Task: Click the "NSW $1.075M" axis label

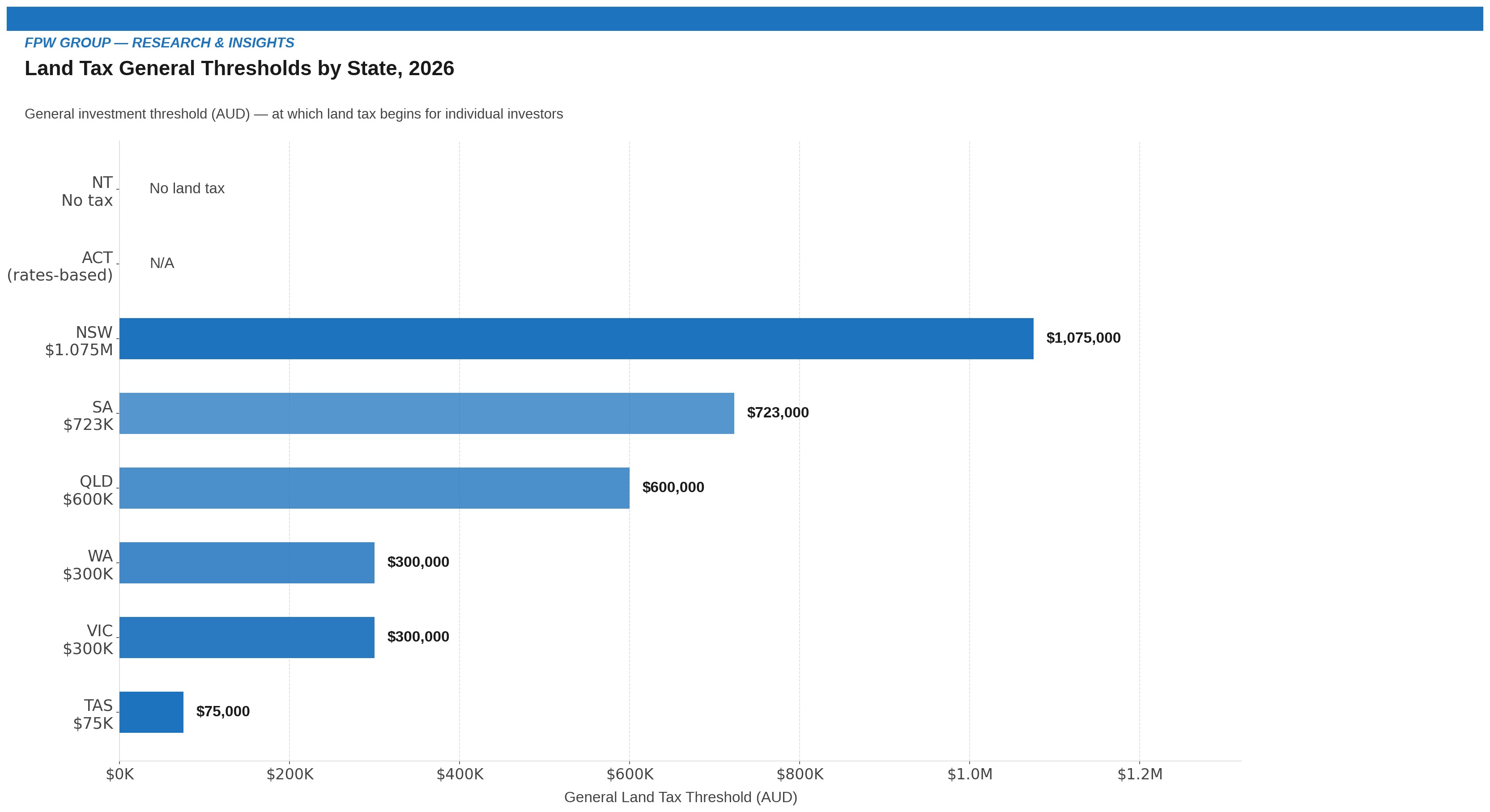Action: click(x=79, y=340)
